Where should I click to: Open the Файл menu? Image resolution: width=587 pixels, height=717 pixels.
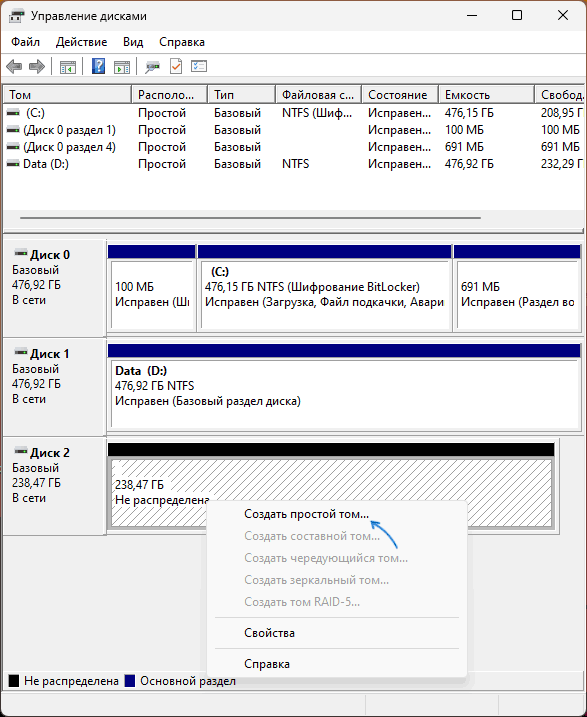pos(25,42)
